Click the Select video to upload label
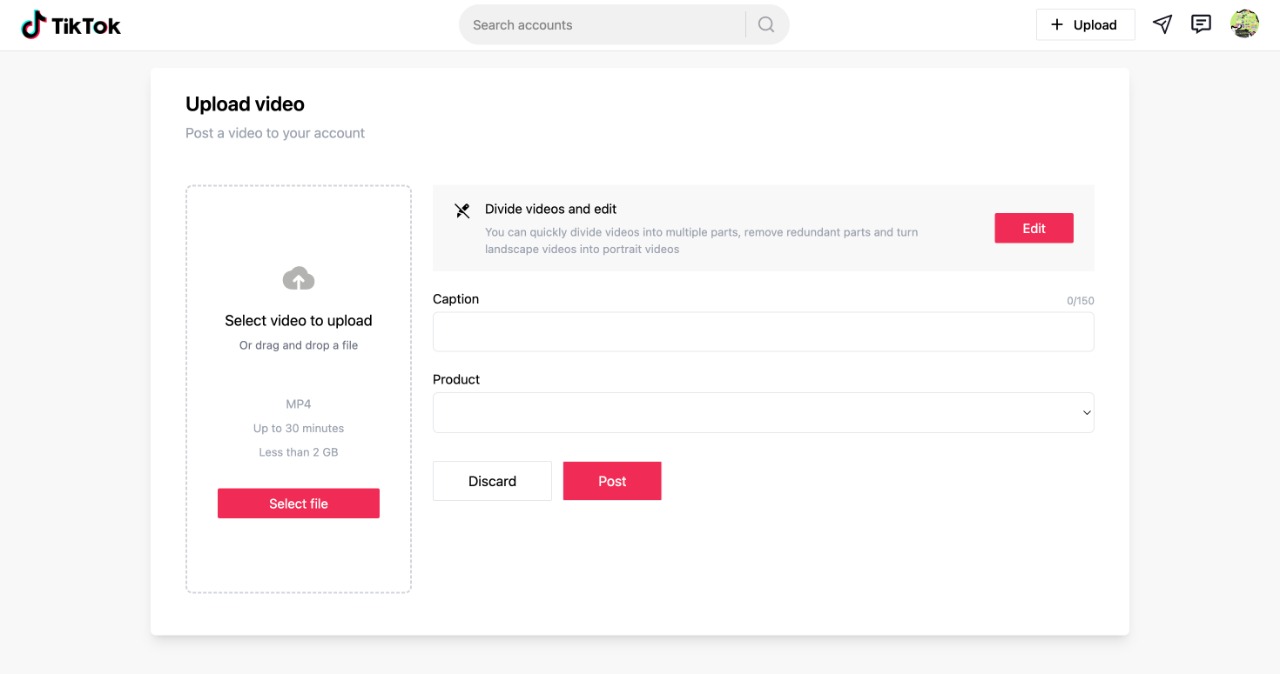Viewport: 1280px width, 674px height. coord(298,320)
